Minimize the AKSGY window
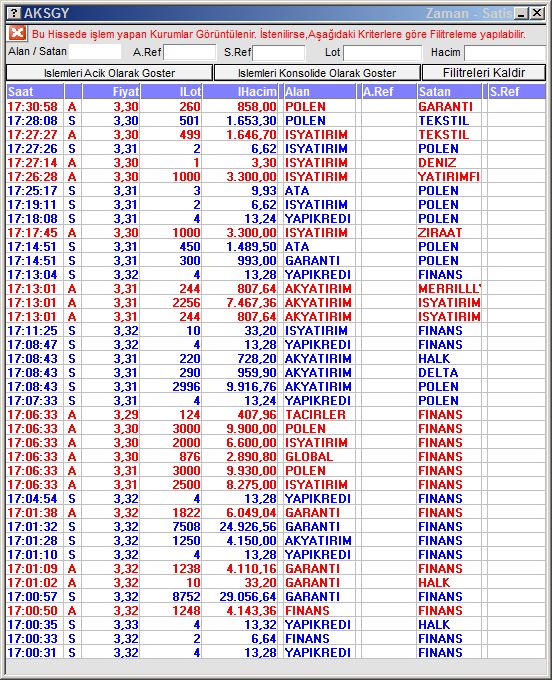552x680 pixels. click(522, 13)
